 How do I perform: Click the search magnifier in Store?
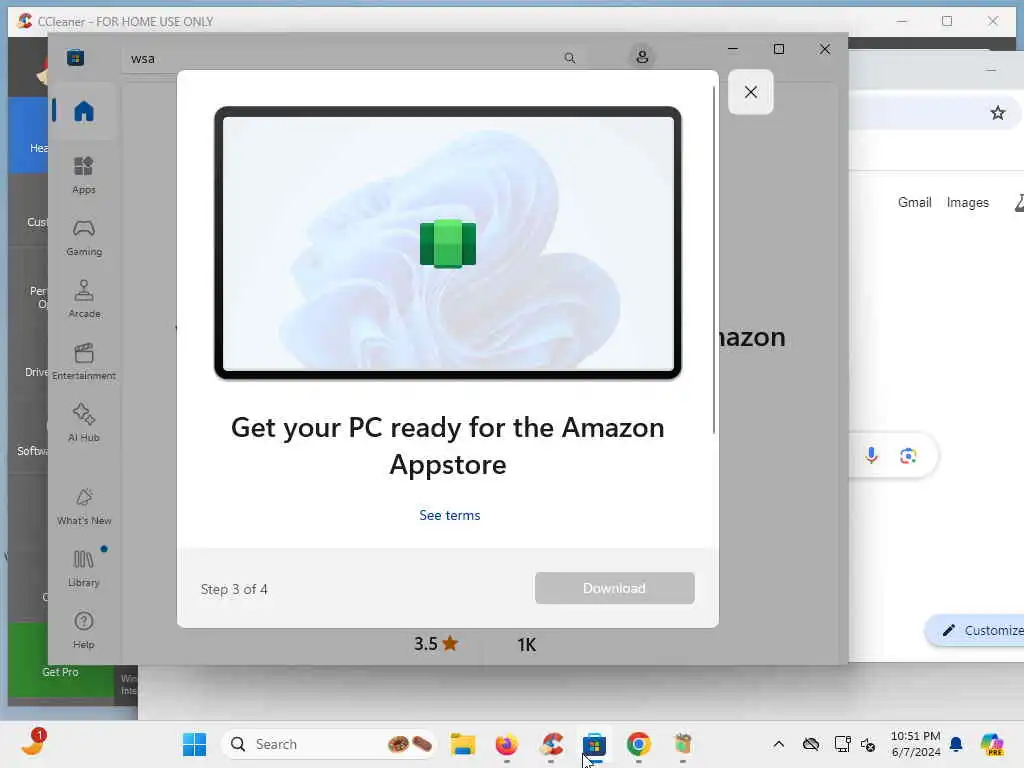pyautogui.click(x=569, y=58)
